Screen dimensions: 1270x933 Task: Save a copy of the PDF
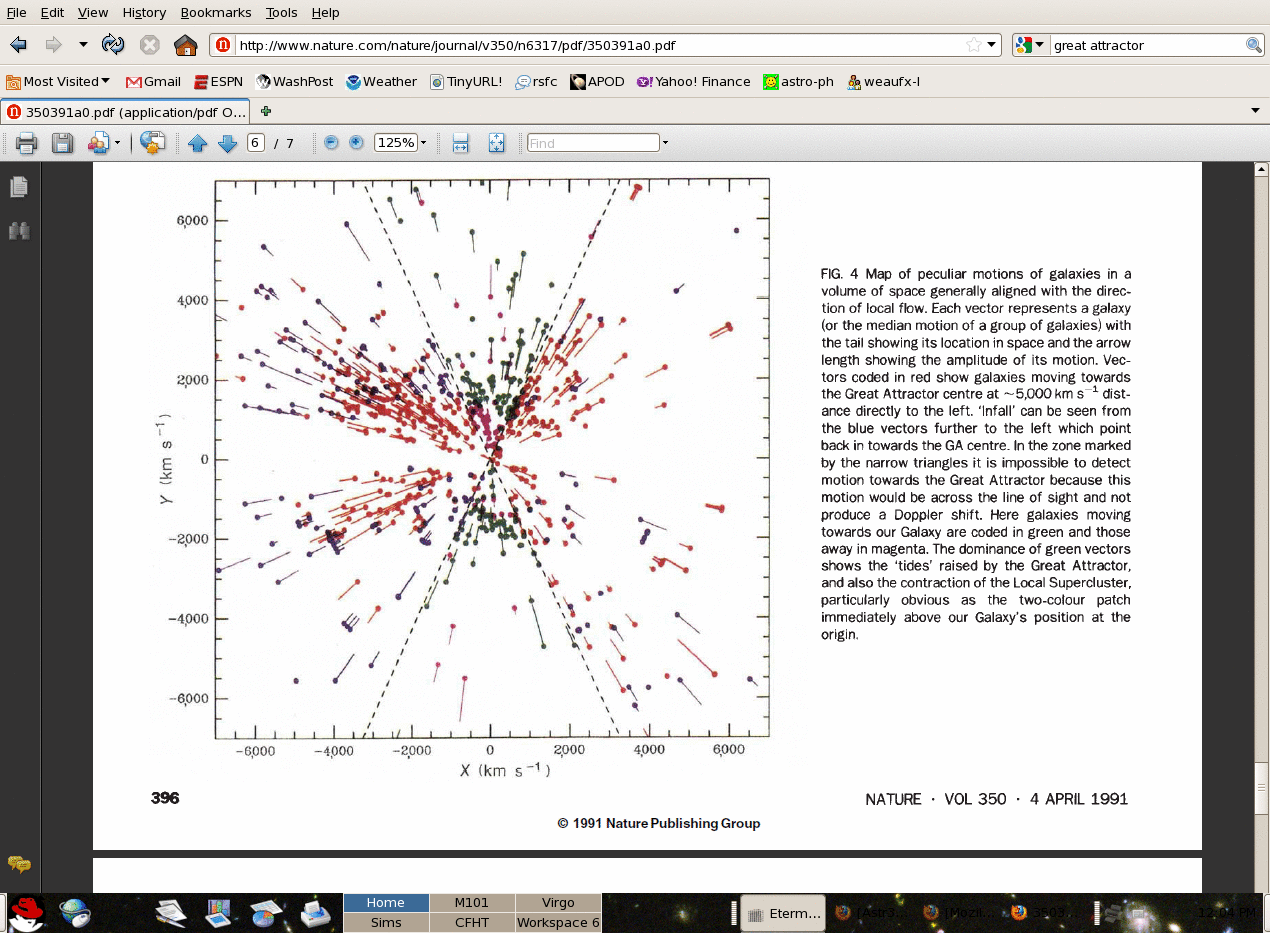(62, 143)
